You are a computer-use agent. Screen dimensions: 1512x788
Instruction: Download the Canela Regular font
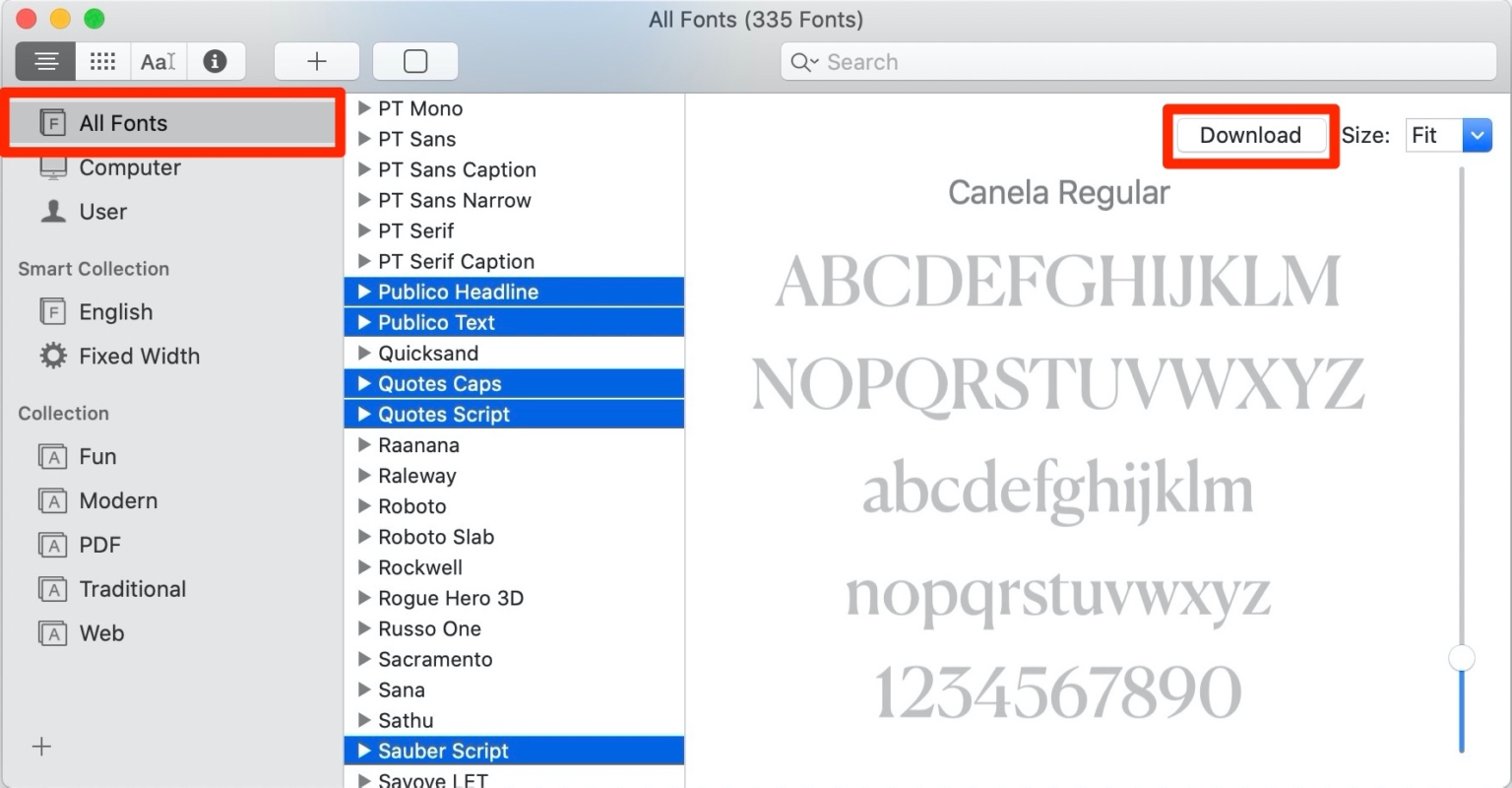(x=1249, y=135)
